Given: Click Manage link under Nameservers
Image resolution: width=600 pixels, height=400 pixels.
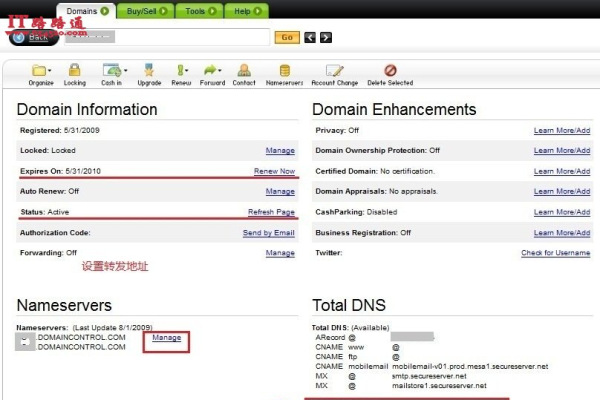Looking at the screenshot, I should coord(166,338).
